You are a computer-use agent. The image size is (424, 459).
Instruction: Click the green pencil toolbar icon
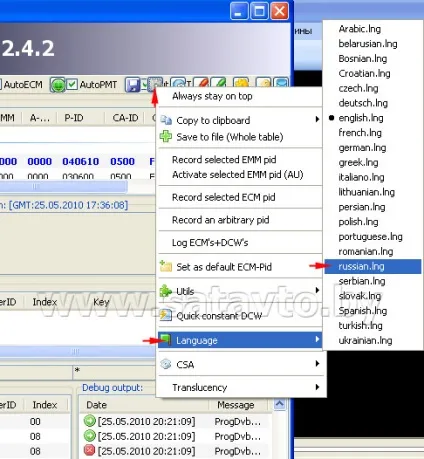coord(219,82)
